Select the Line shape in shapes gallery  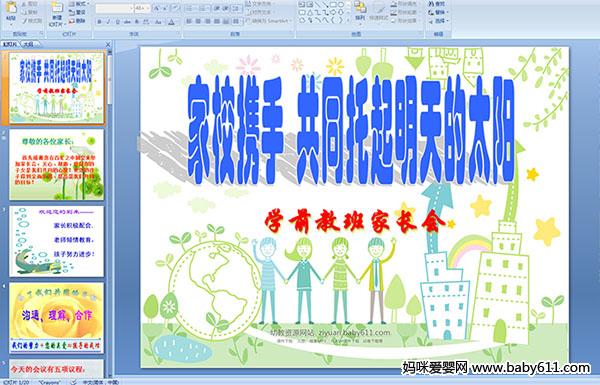(317, 4)
